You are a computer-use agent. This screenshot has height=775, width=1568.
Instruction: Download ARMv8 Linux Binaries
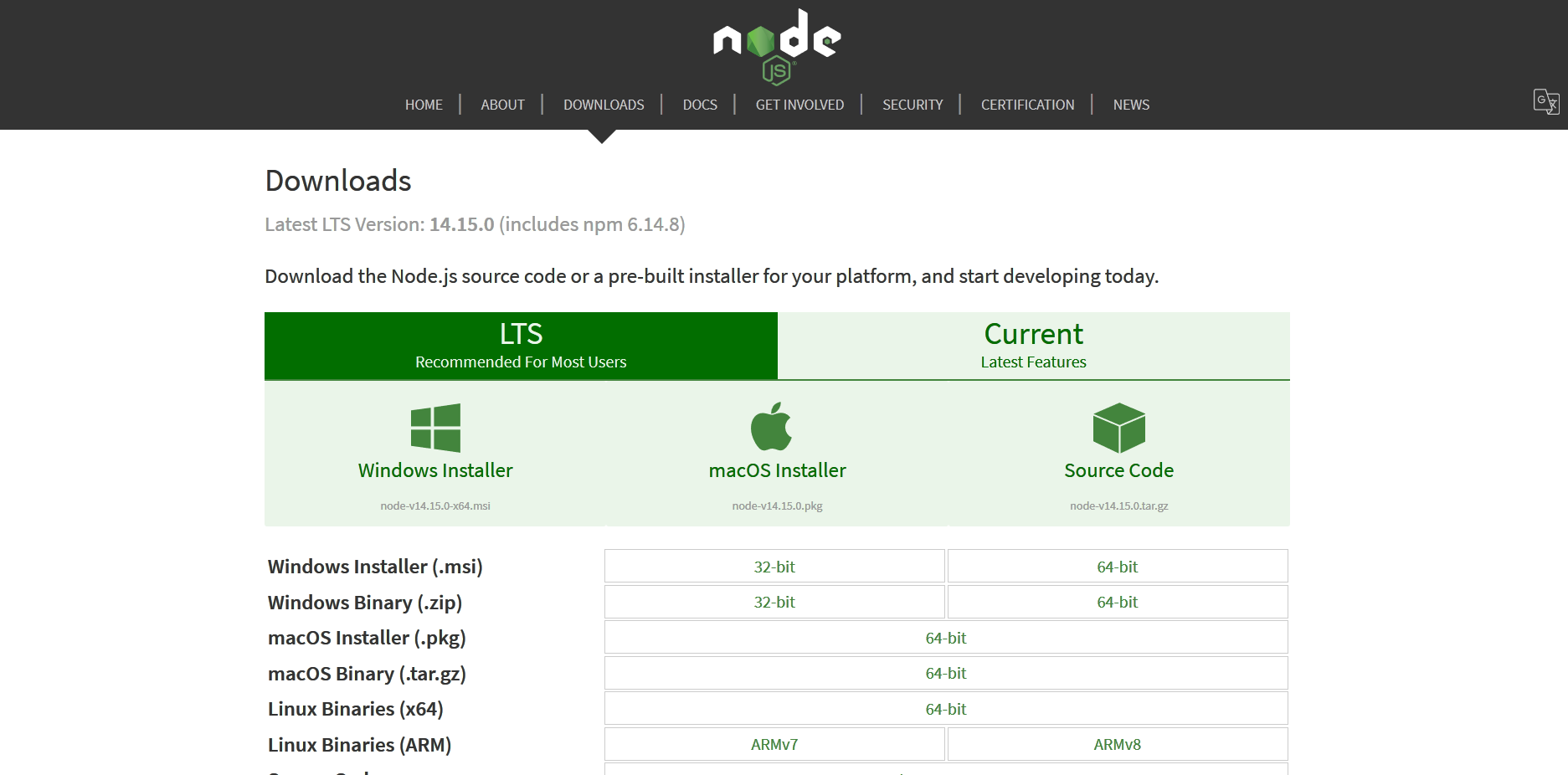coord(1118,744)
